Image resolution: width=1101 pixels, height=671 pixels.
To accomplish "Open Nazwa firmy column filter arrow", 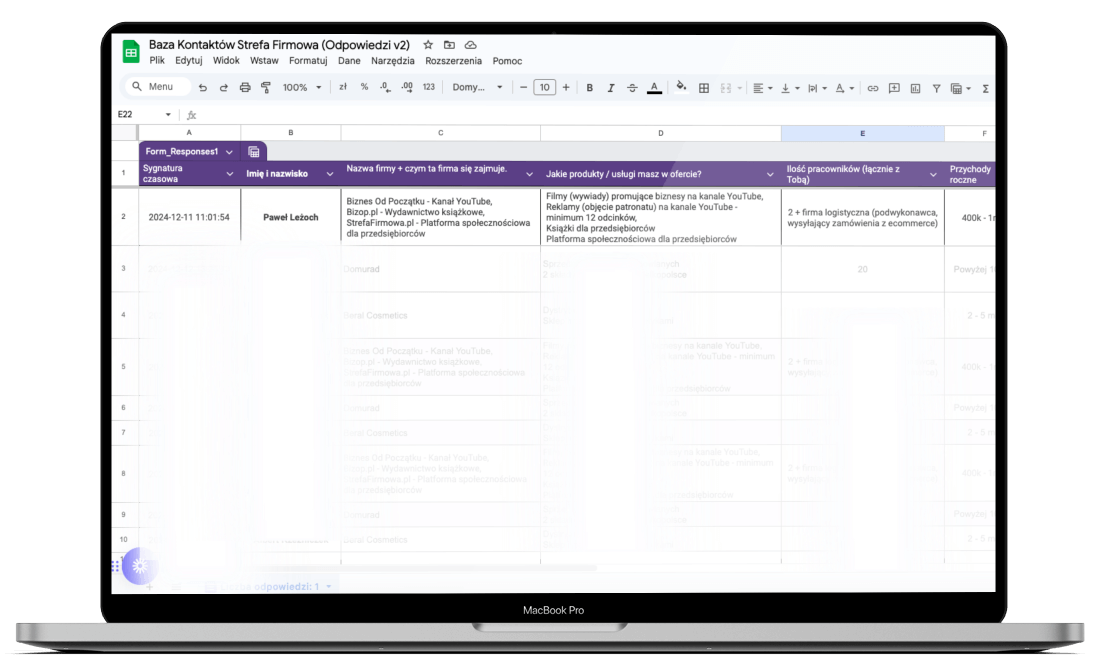I will coord(529,174).
